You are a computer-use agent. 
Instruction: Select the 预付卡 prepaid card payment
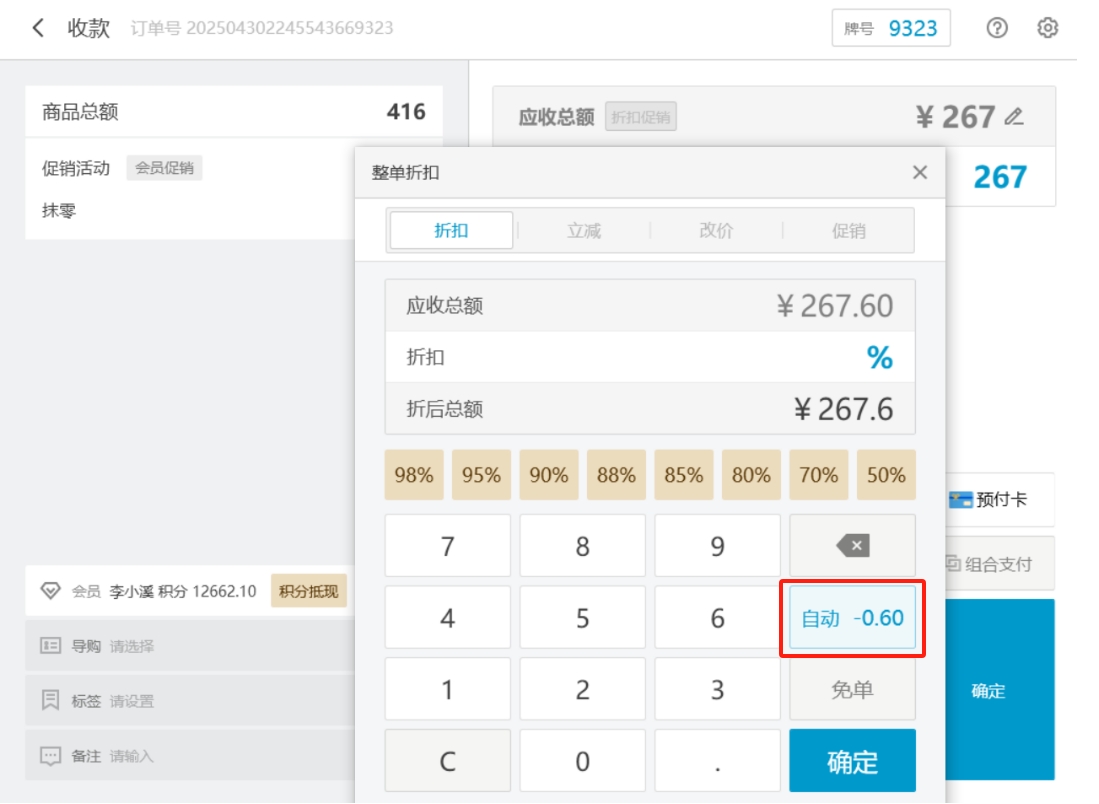pos(989,500)
